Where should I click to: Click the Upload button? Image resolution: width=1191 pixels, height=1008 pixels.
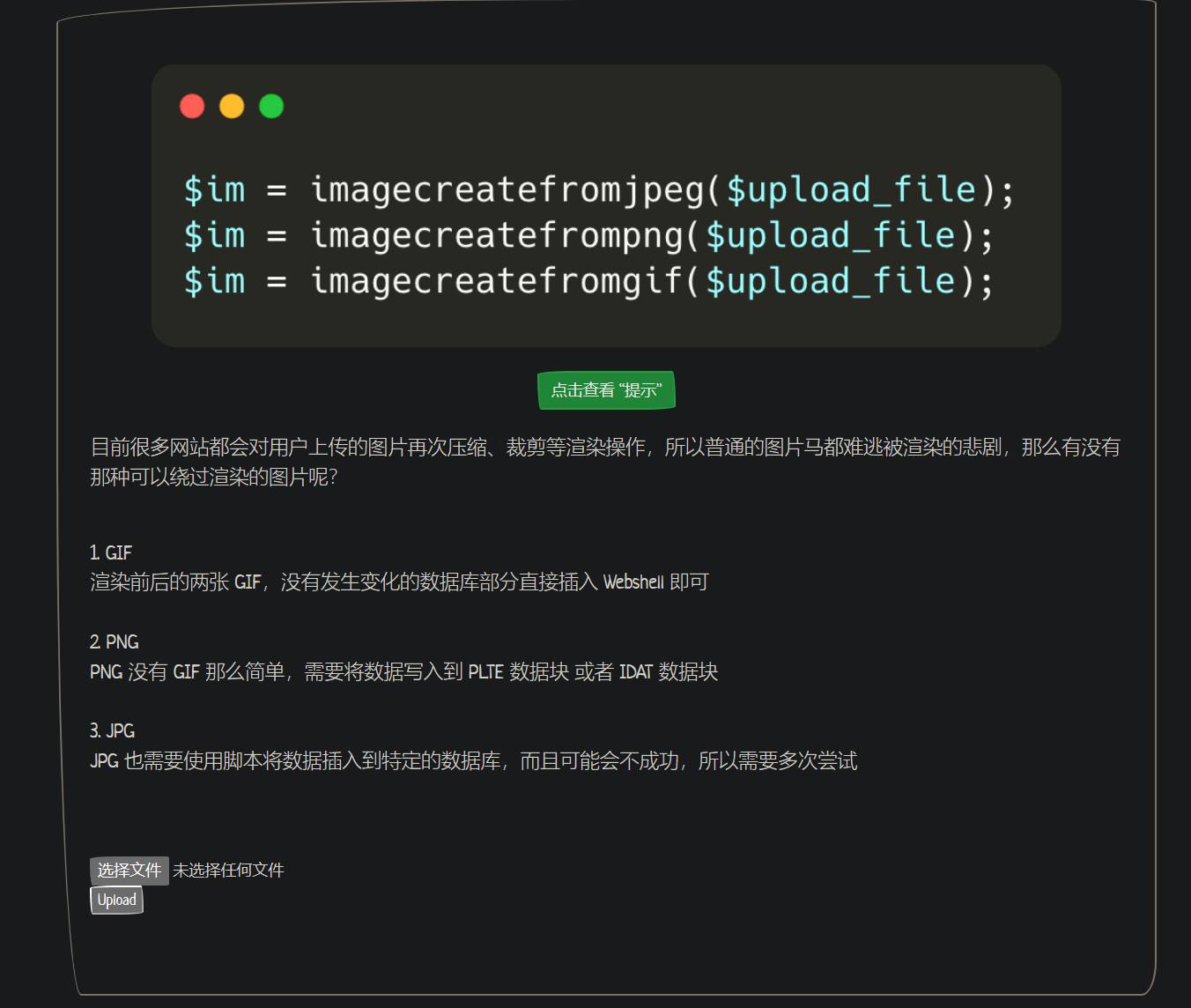click(115, 900)
